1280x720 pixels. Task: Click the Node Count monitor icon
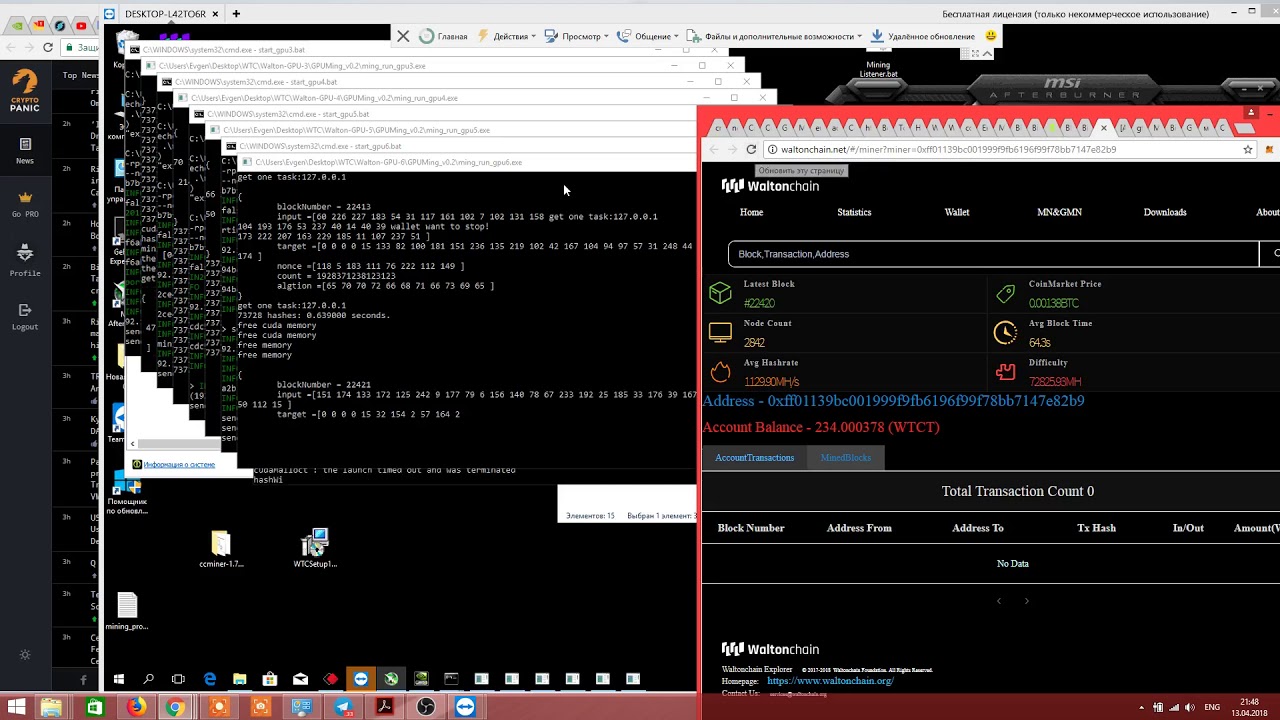(x=720, y=333)
